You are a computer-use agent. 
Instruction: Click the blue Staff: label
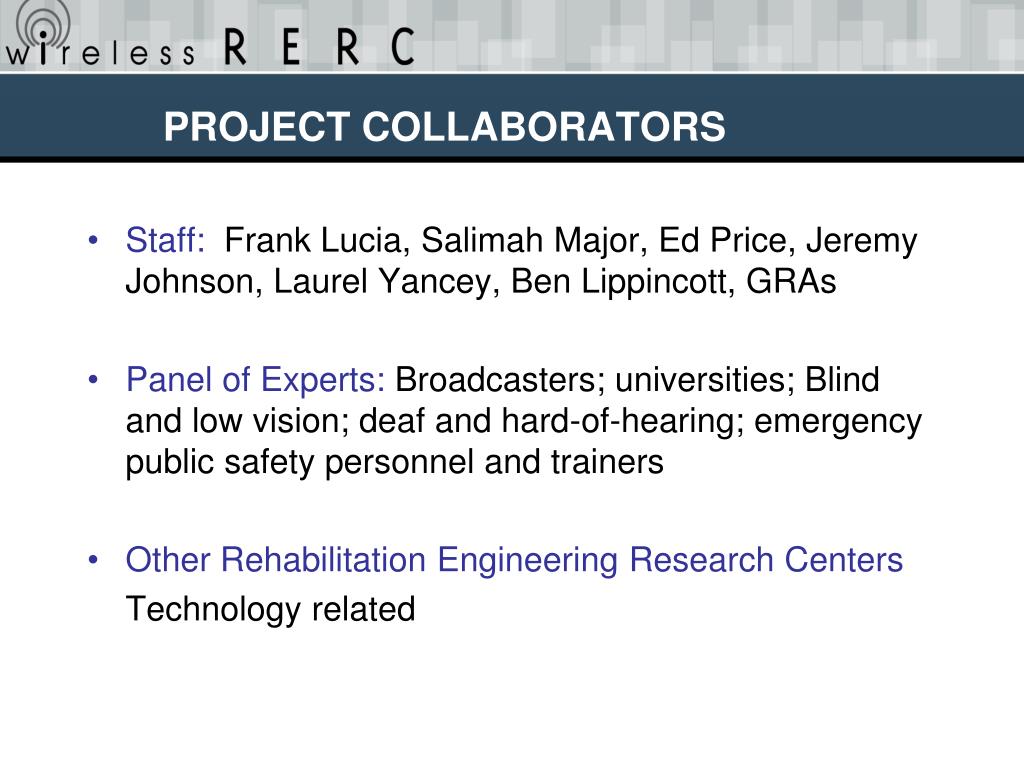pos(165,240)
